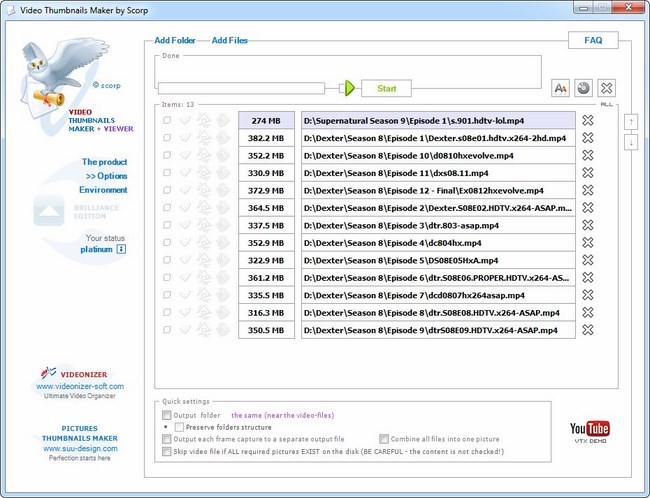The height and width of the screenshot is (498, 650).
Task: Click the Add Folder link
Action: 175,40
